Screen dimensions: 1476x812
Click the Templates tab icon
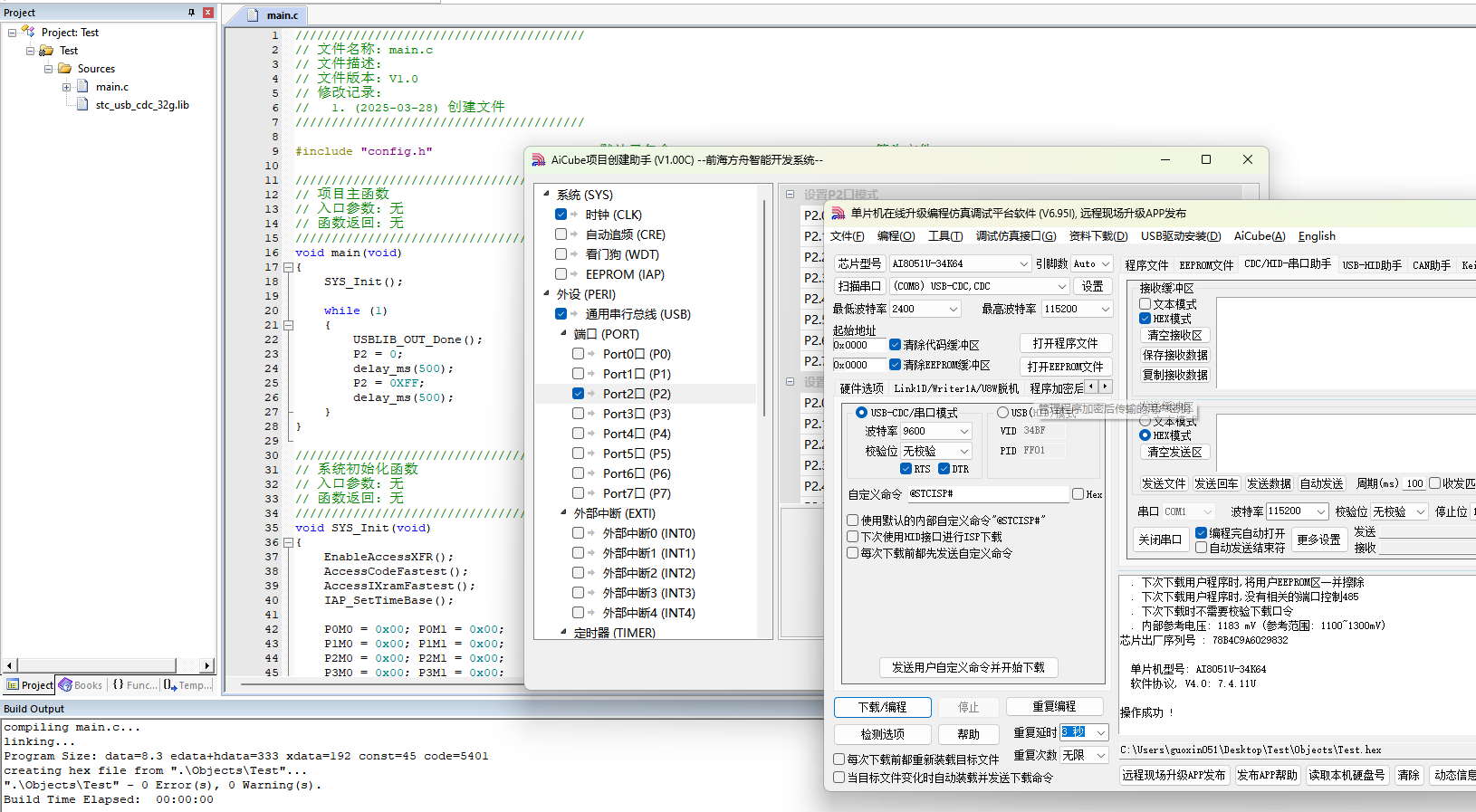click(169, 685)
